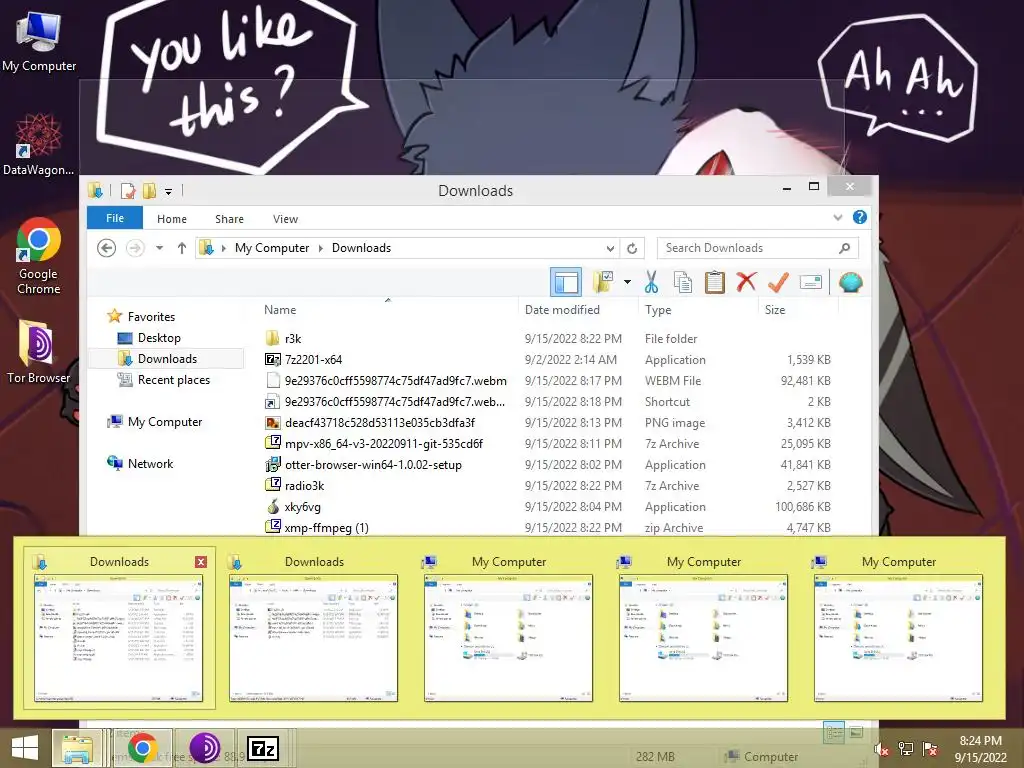Click the 7-Zip taskbar icon

263,748
